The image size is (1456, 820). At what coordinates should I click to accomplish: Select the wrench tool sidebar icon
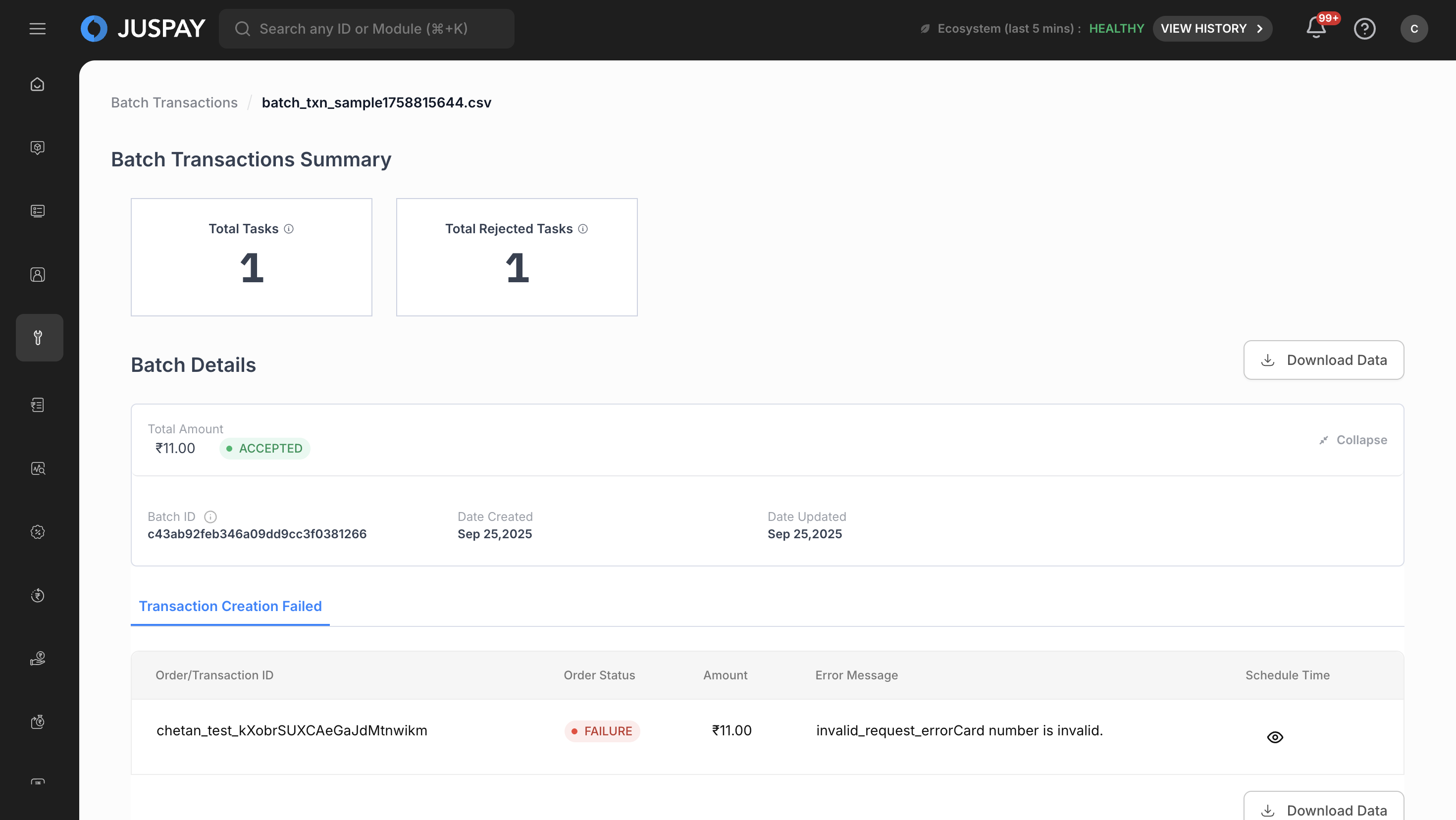click(38, 337)
